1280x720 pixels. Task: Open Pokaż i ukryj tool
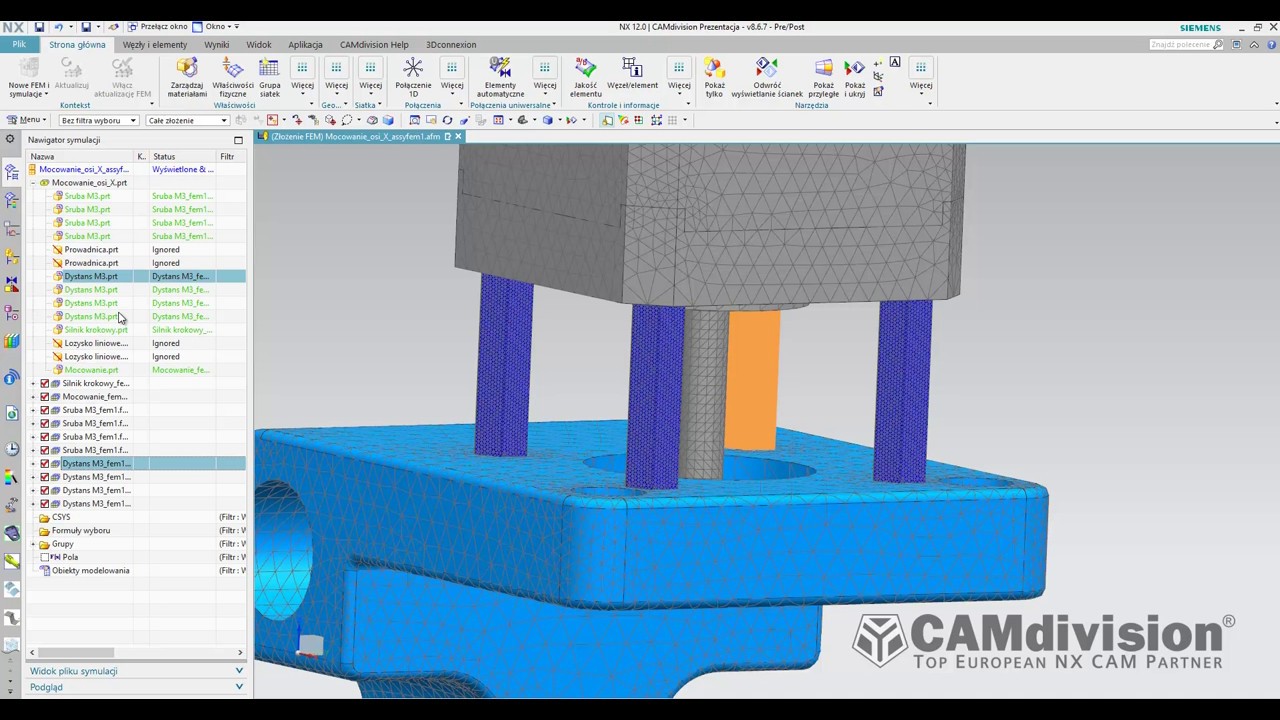point(855,76)
